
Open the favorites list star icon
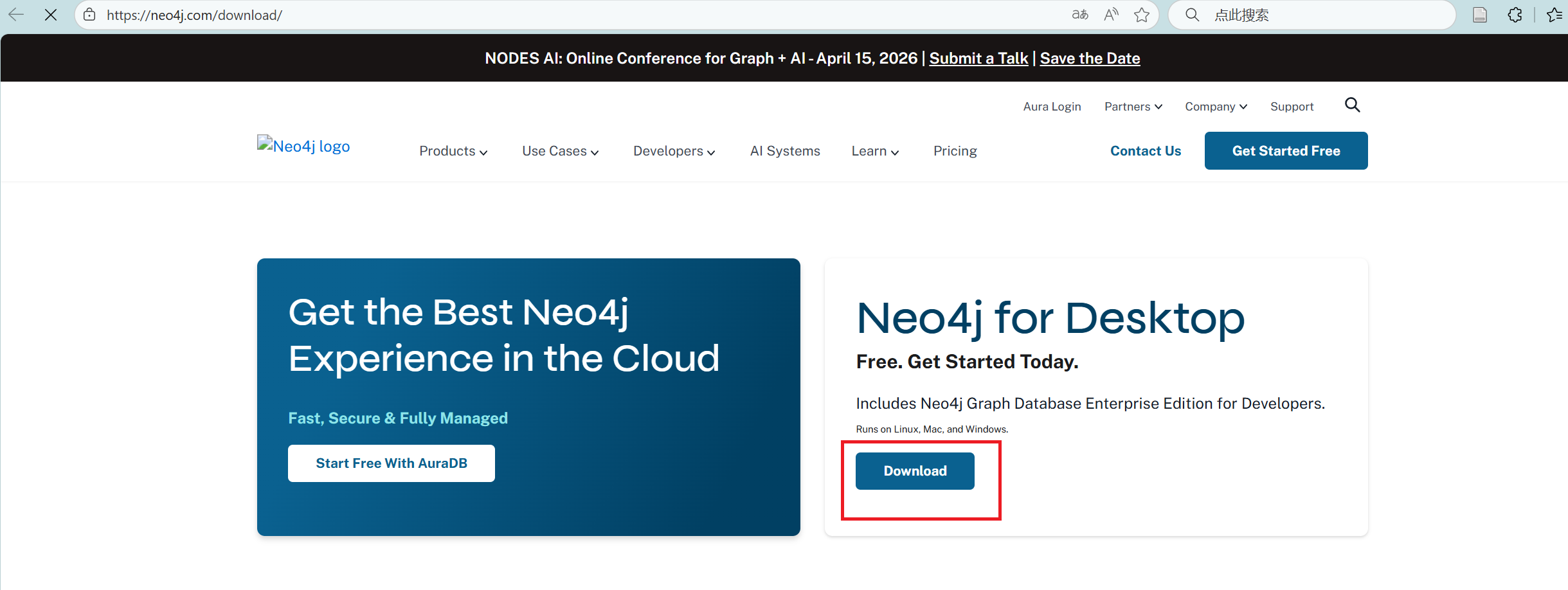coord(1554,15)
